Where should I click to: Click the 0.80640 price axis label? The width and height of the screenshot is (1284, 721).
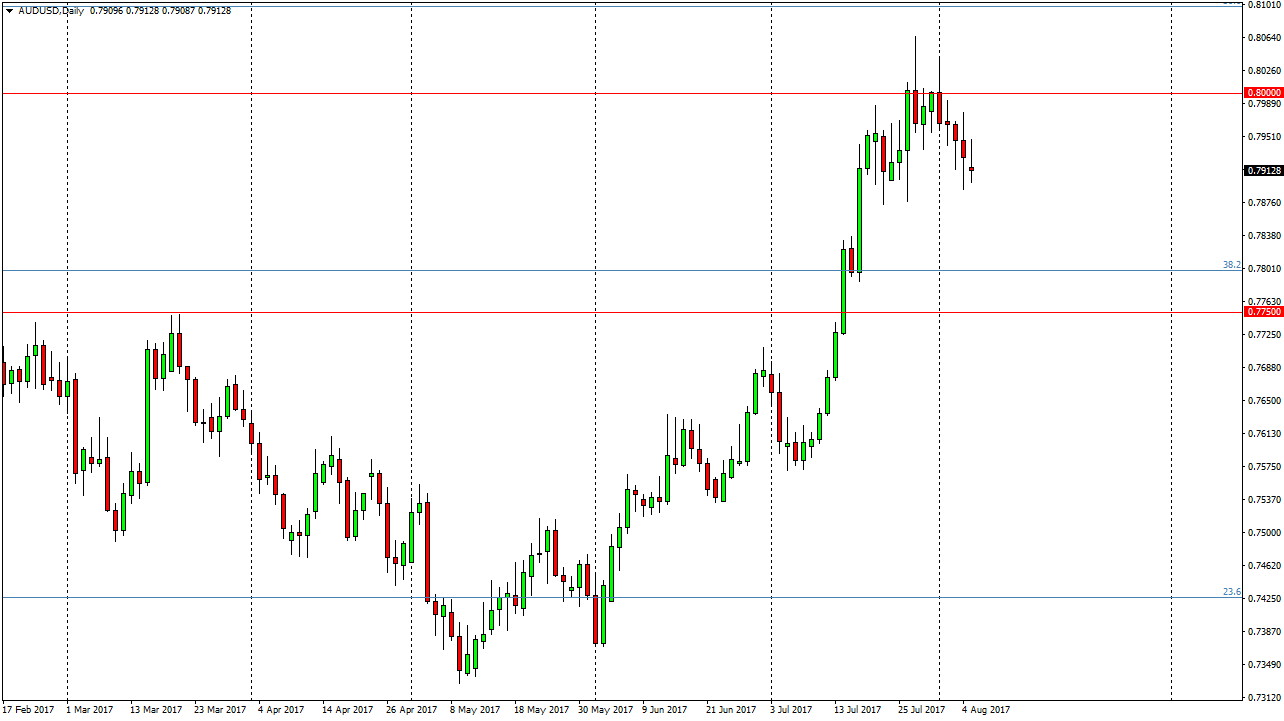click(x=1264, y=38)
